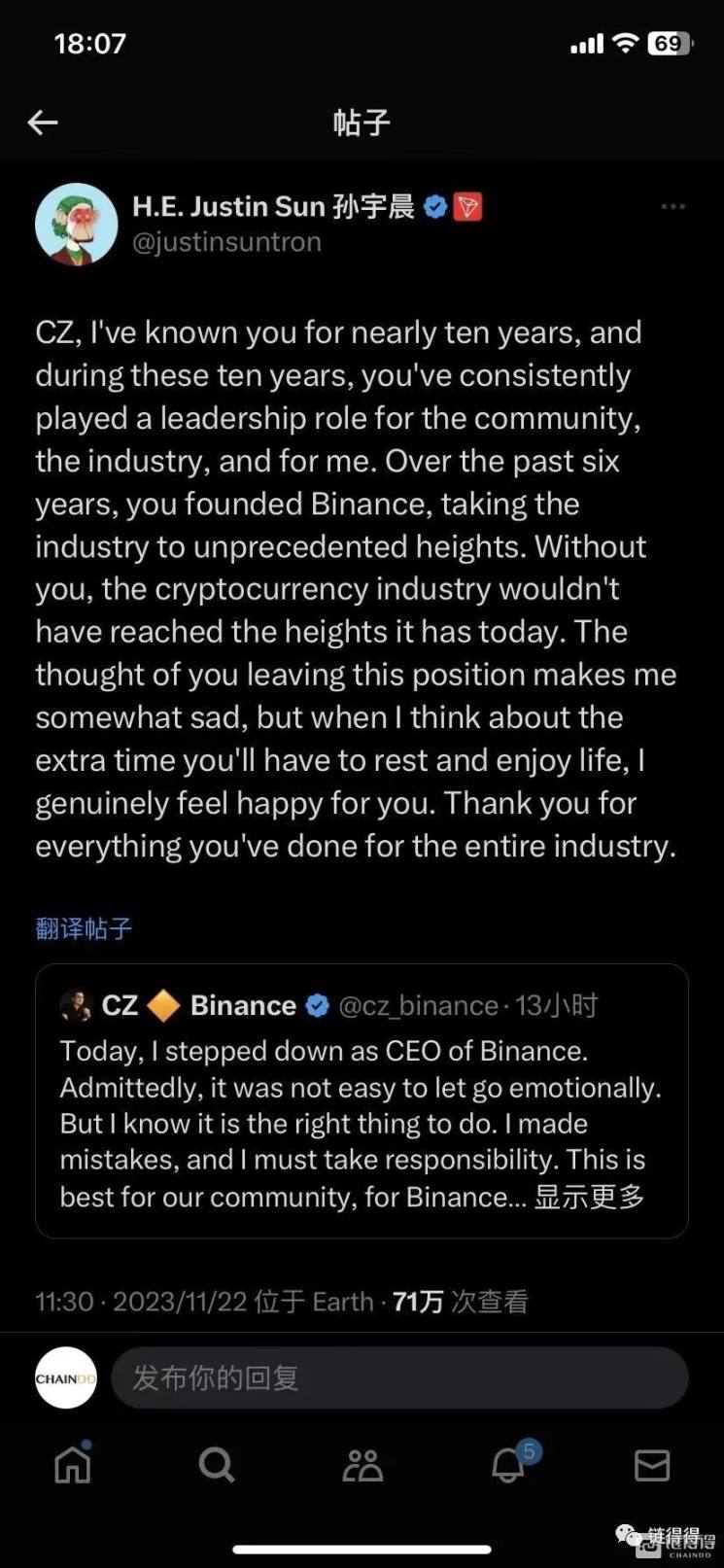
Task: Expand quoted post with 显示更多
Action: click(x=589, y=1197)
